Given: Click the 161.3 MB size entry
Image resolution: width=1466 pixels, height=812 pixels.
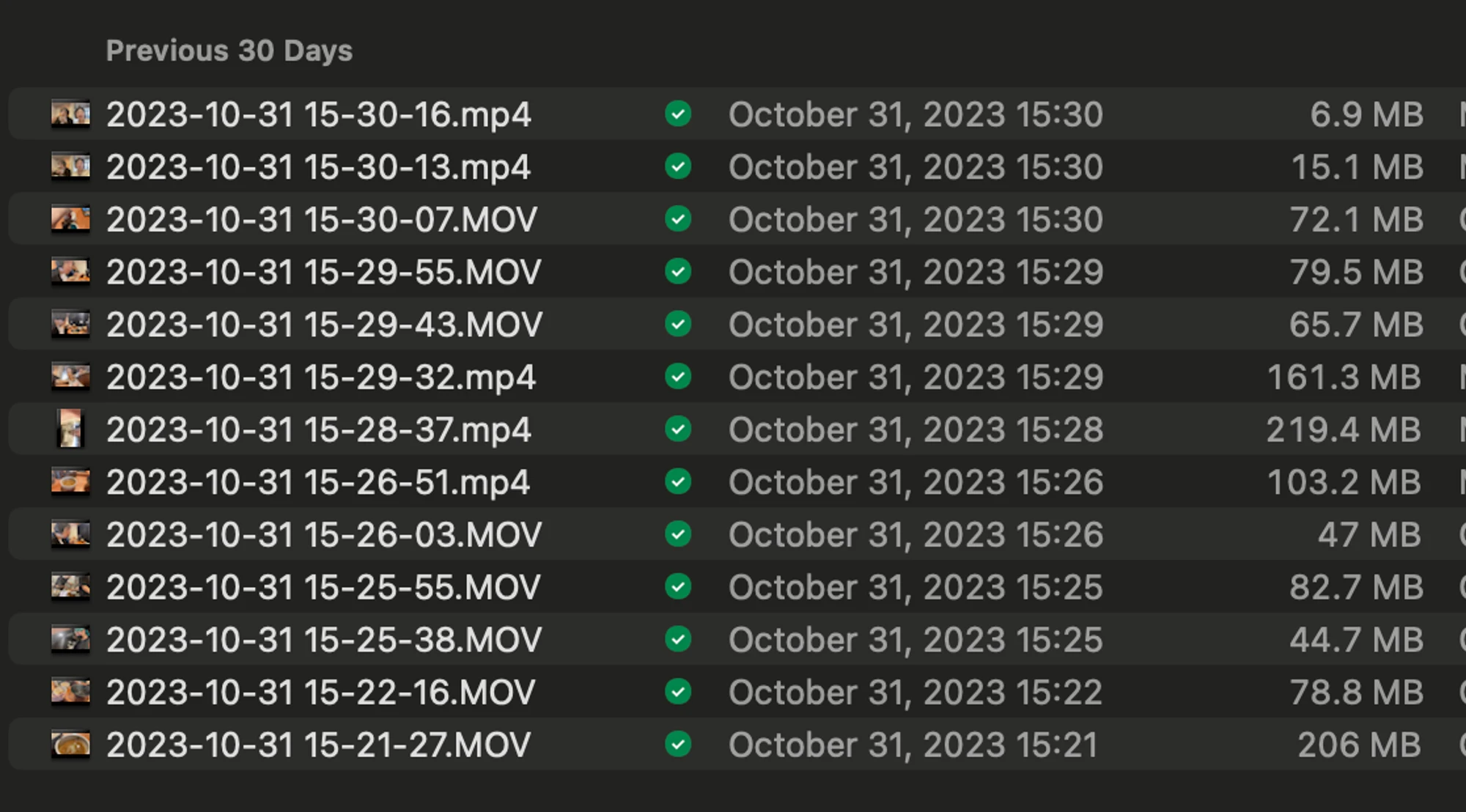Looking at the screenshot, I should pyautogui.click(x=1344, y=377).
